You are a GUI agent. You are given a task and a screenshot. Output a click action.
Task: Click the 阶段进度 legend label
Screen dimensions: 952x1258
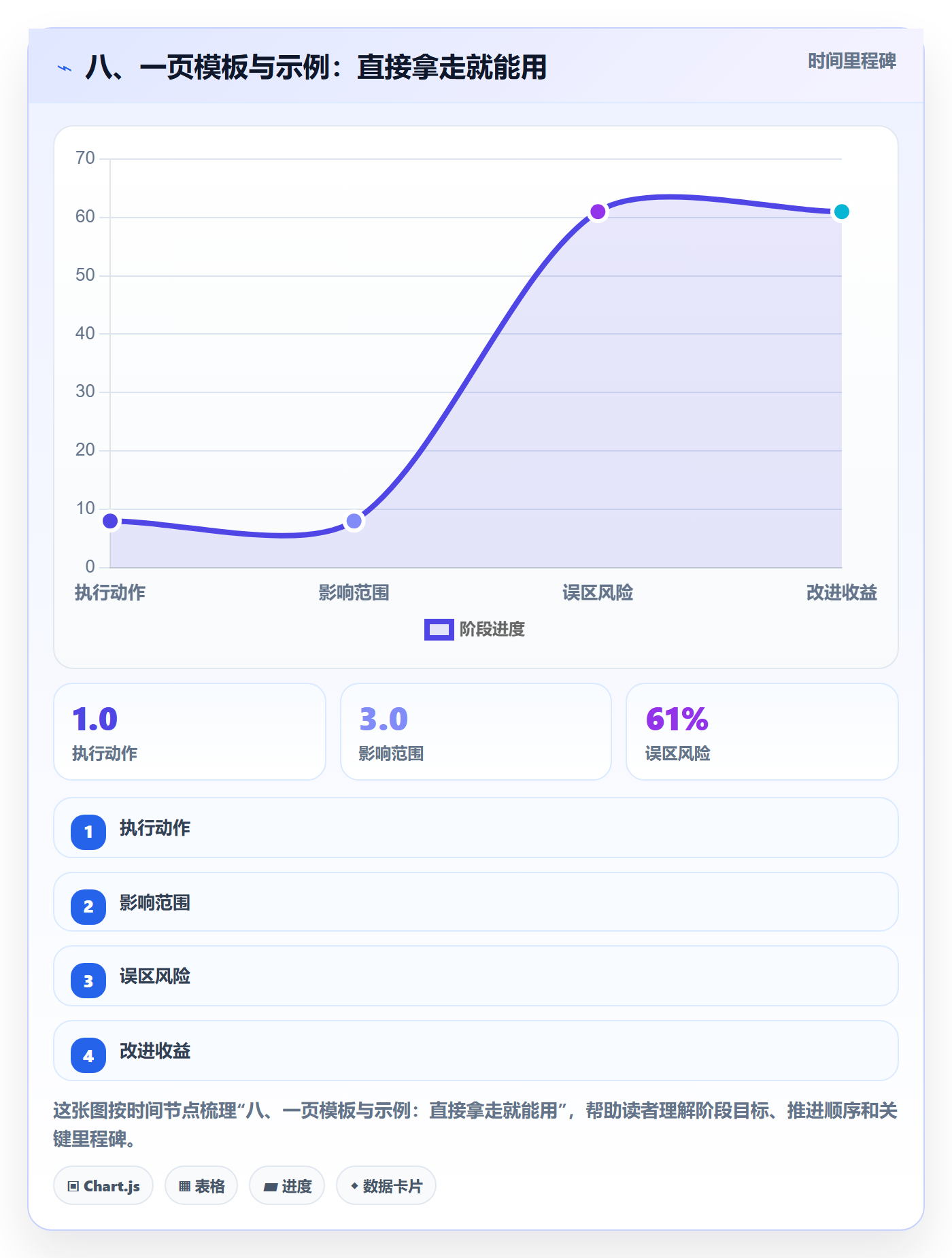tap(492, 630)
